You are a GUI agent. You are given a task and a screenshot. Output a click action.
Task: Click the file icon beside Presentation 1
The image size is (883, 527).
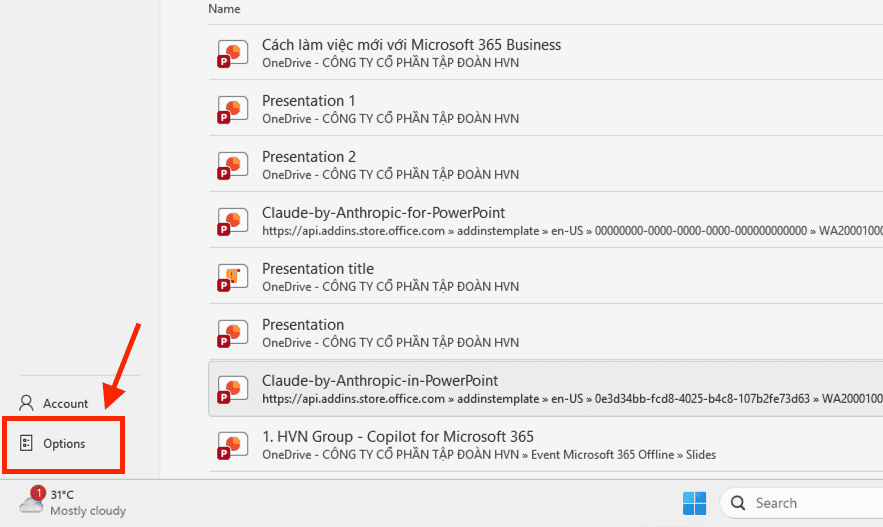pos(233,109)
